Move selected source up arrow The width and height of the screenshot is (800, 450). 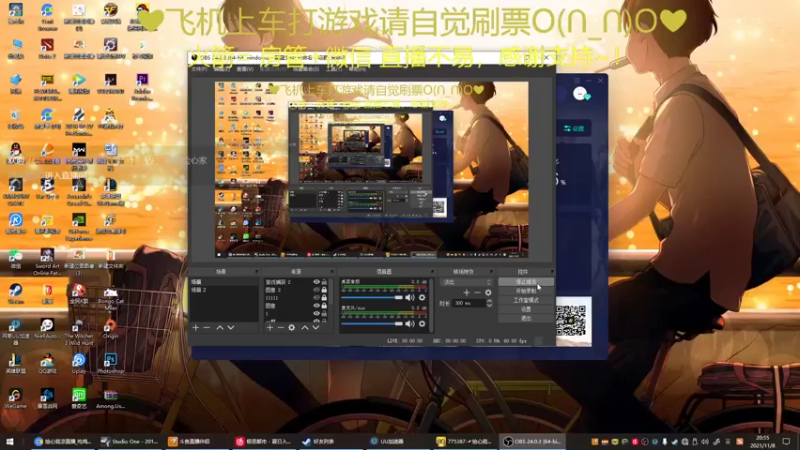(305, 328)
